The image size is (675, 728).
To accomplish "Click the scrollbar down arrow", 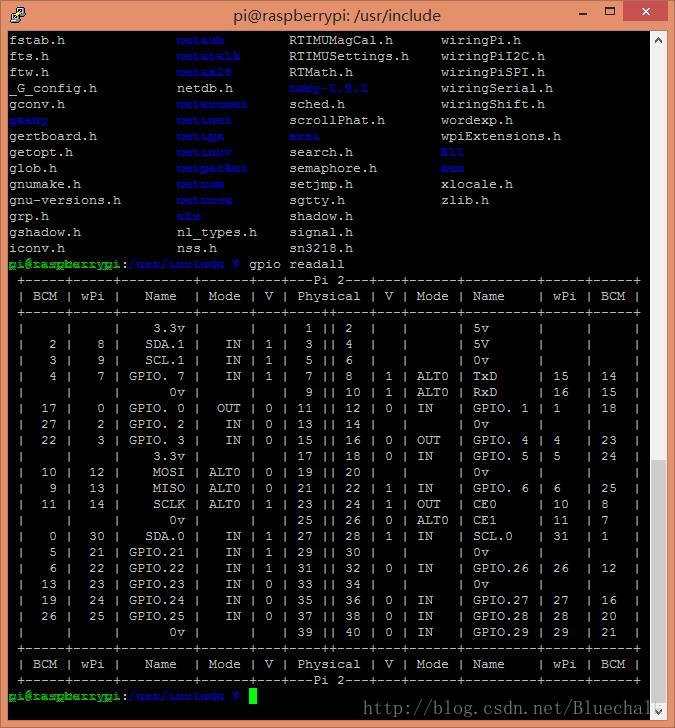I will coord(658,710).
